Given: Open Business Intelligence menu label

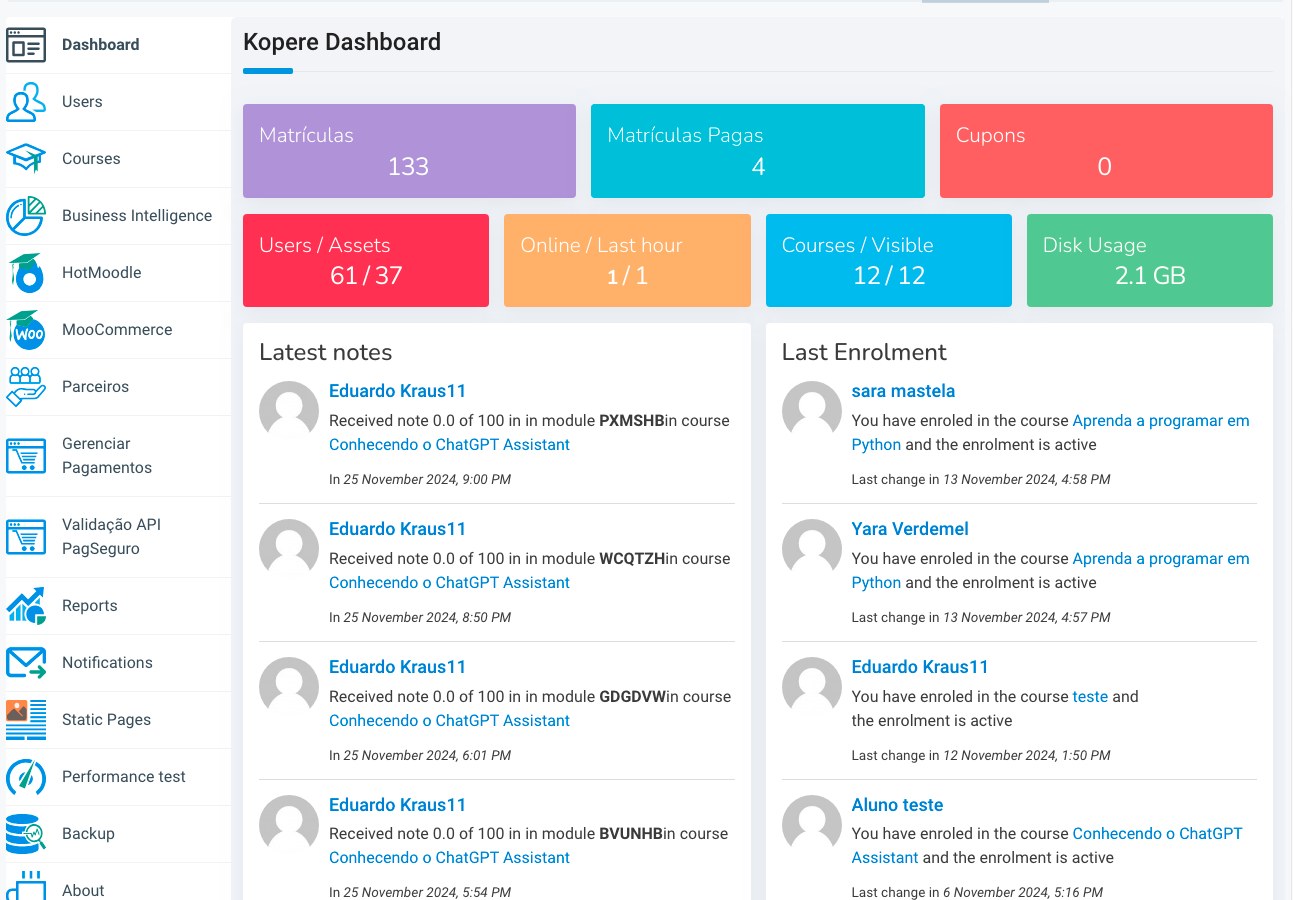Looking at the screenshot, I should pyautogui.click(x=137, y=216).
